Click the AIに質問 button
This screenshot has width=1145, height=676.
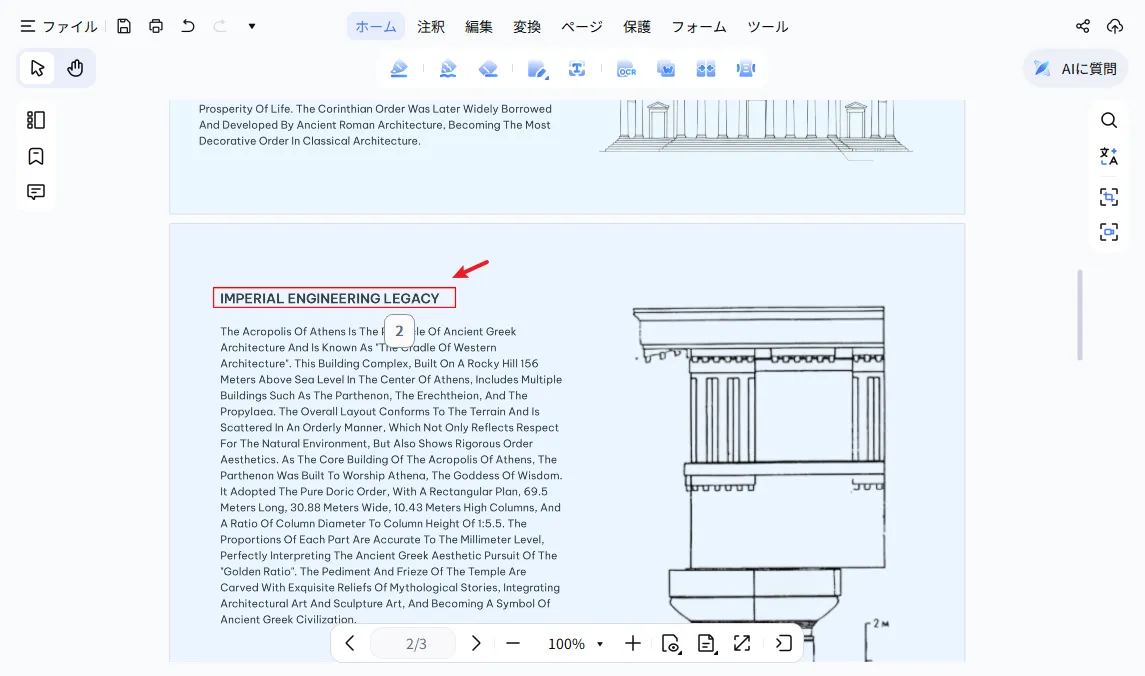[x=1075, y=69]
